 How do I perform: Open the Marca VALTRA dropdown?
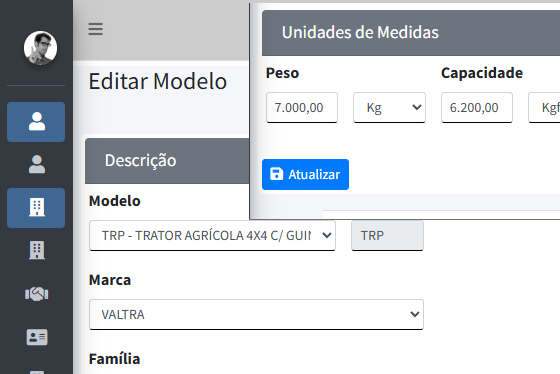(256, 314)
